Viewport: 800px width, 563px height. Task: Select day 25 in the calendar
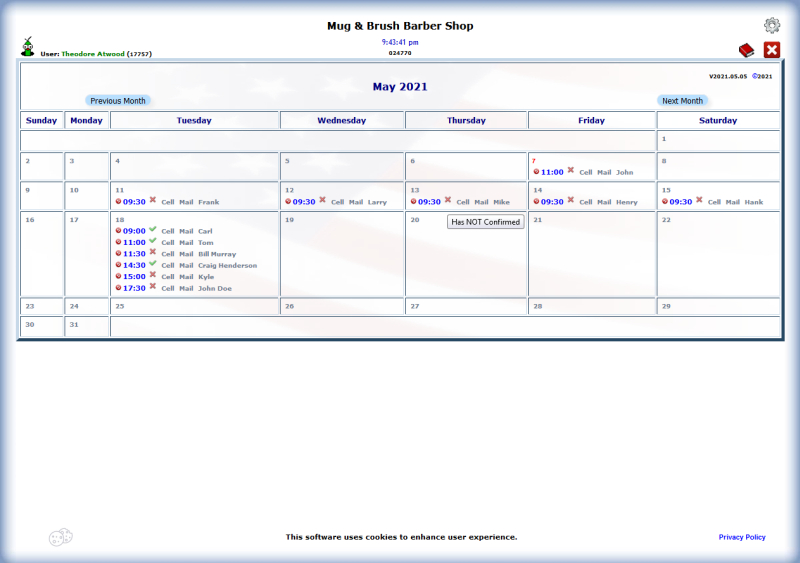coord(120,306)
